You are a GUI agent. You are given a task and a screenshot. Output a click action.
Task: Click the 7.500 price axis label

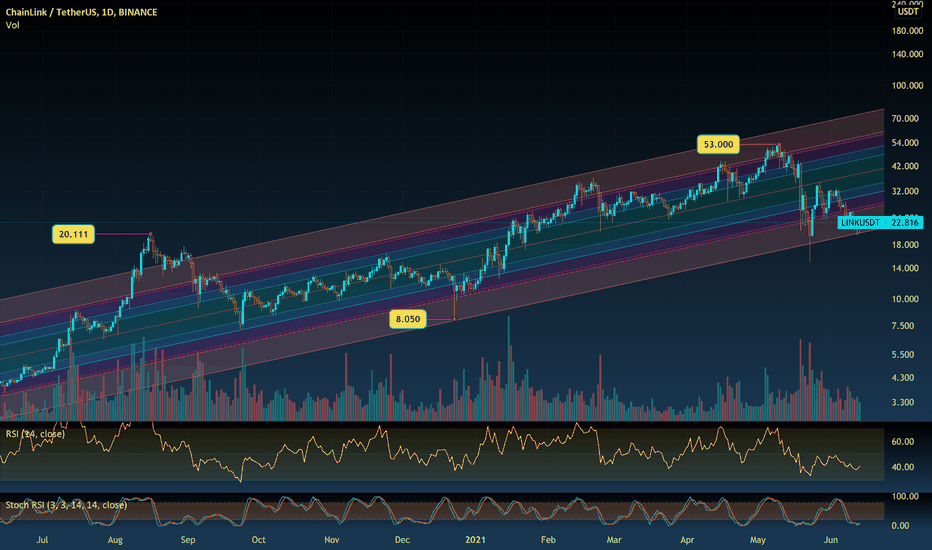(x=903, y=326)
